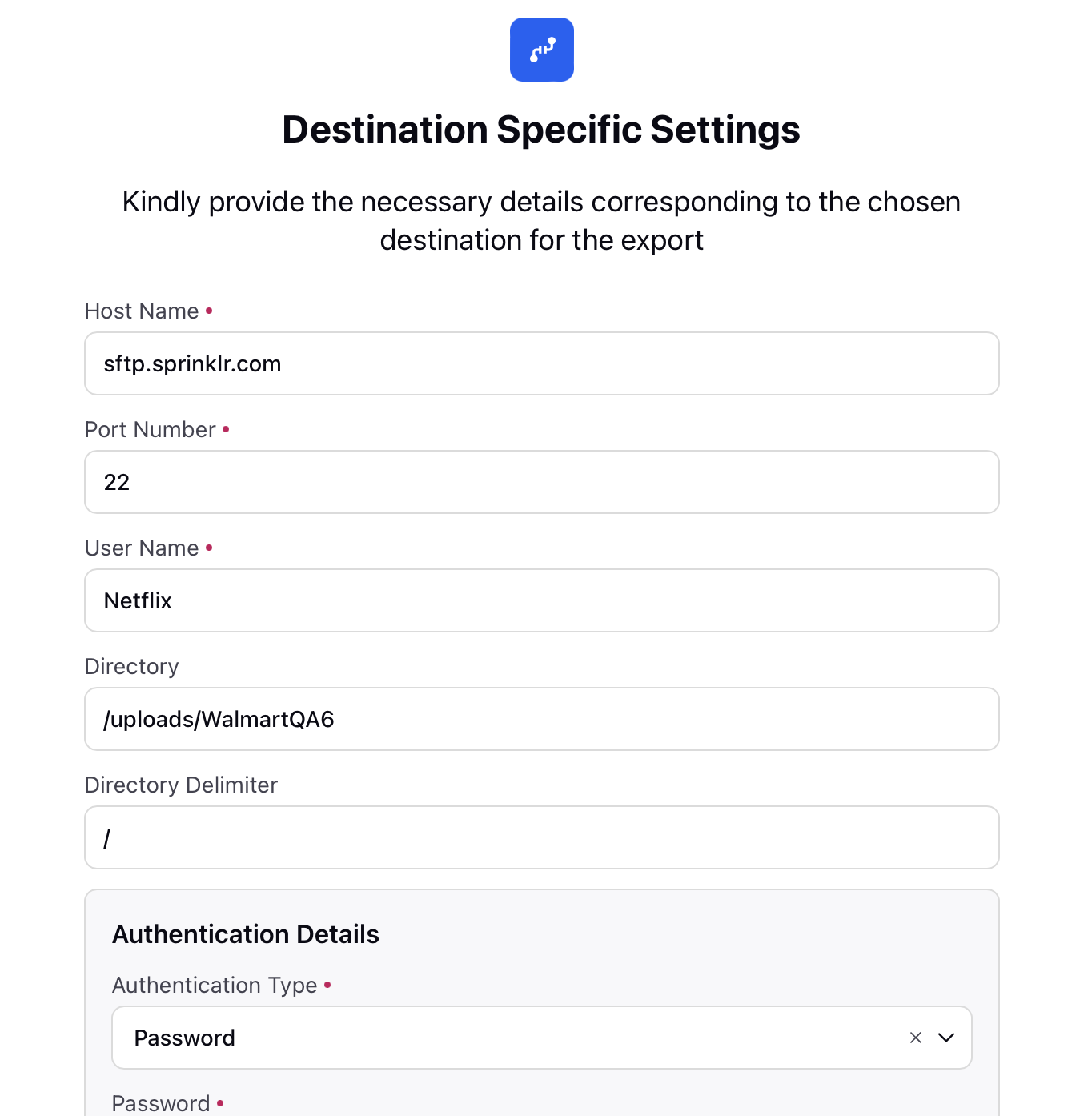This screenshot has width=1092, height=1116.
Task: Click the Host Name label
Action: pyautogui.click(x=142, y=311)
